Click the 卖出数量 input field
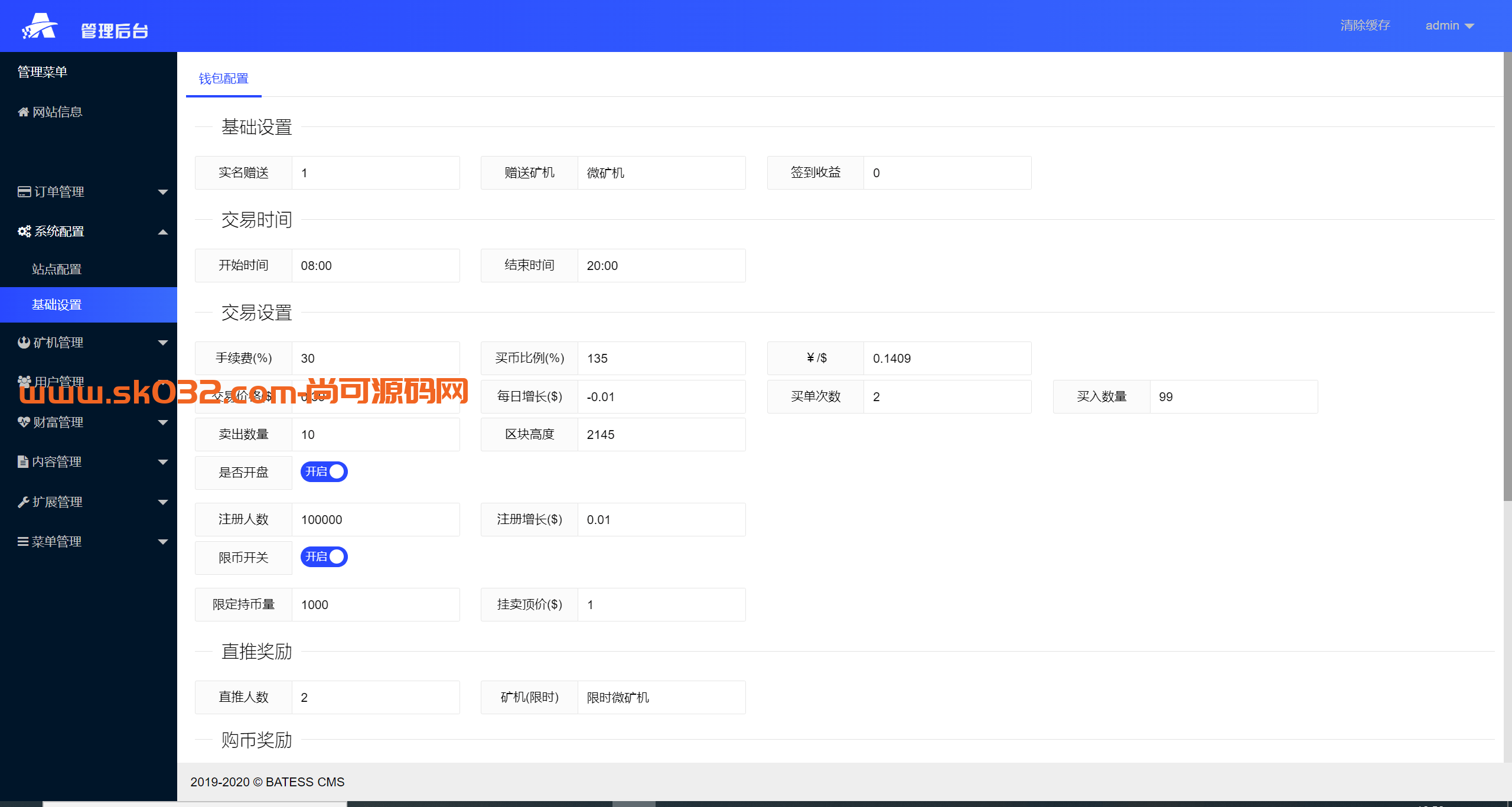The height and width of the screenshot is (807, 1512). tap(376, 435)
